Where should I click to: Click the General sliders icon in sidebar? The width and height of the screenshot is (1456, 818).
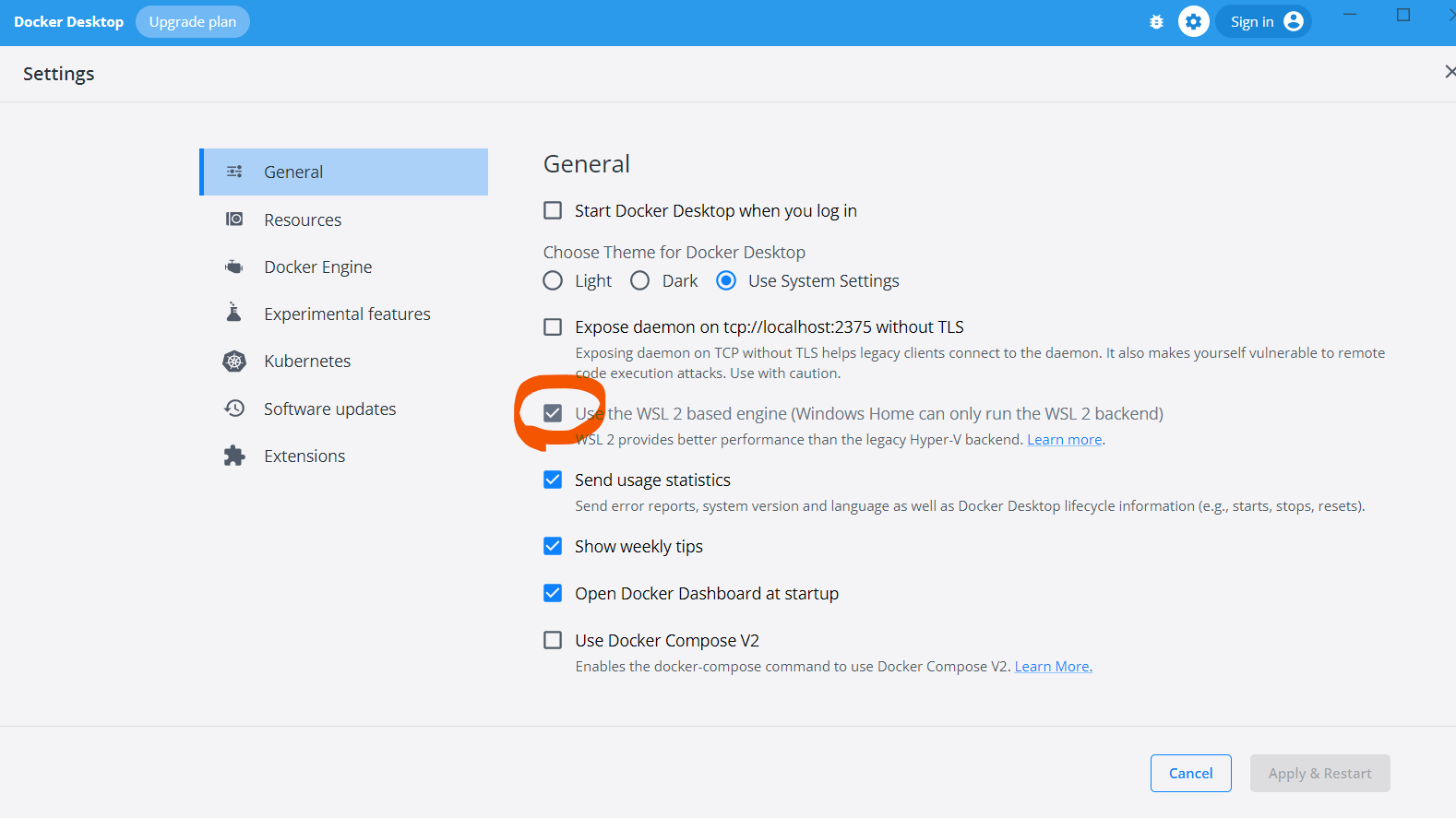pos(234,172)
